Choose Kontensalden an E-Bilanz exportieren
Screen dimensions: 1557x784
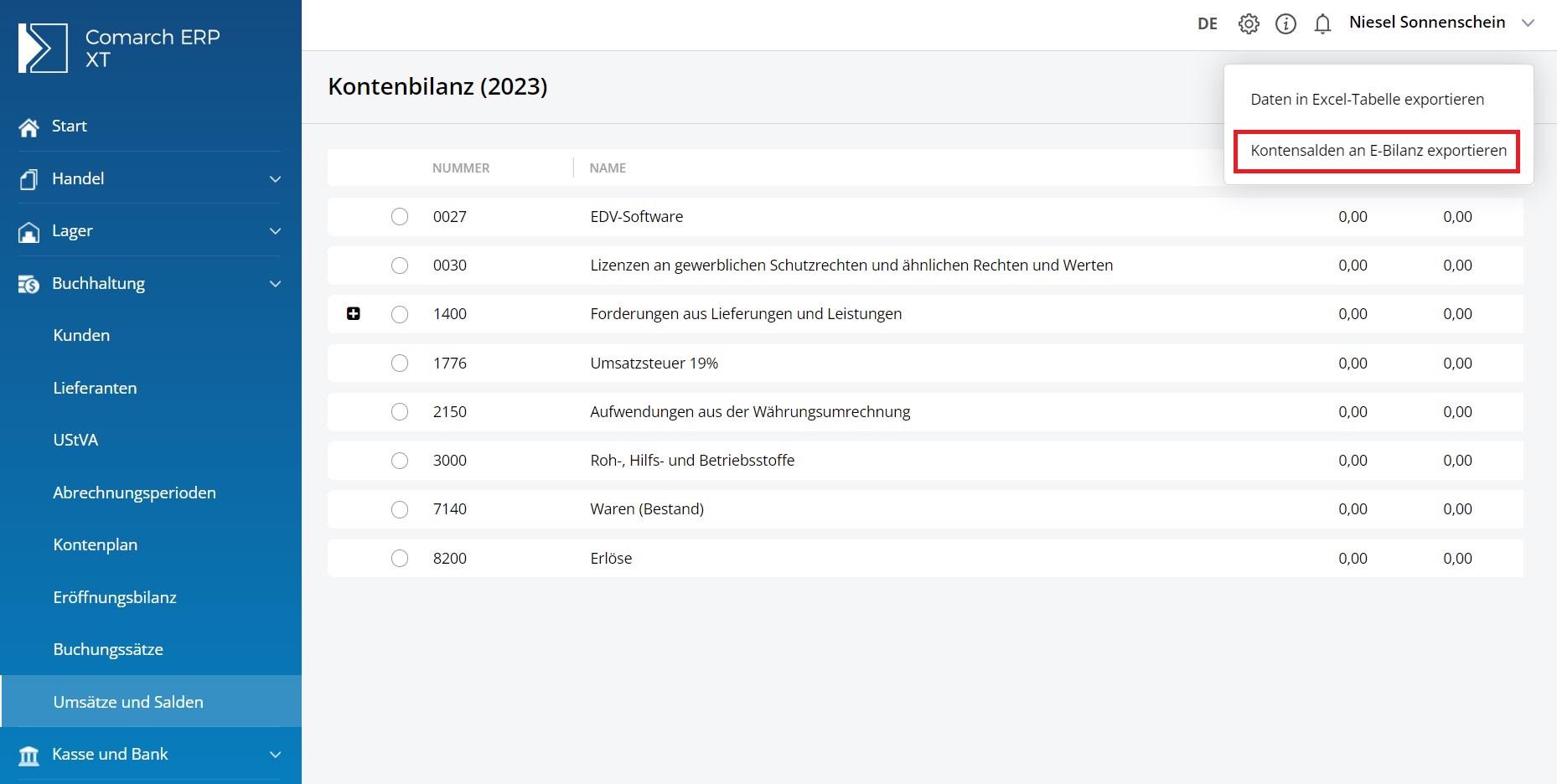[1377, 151]
